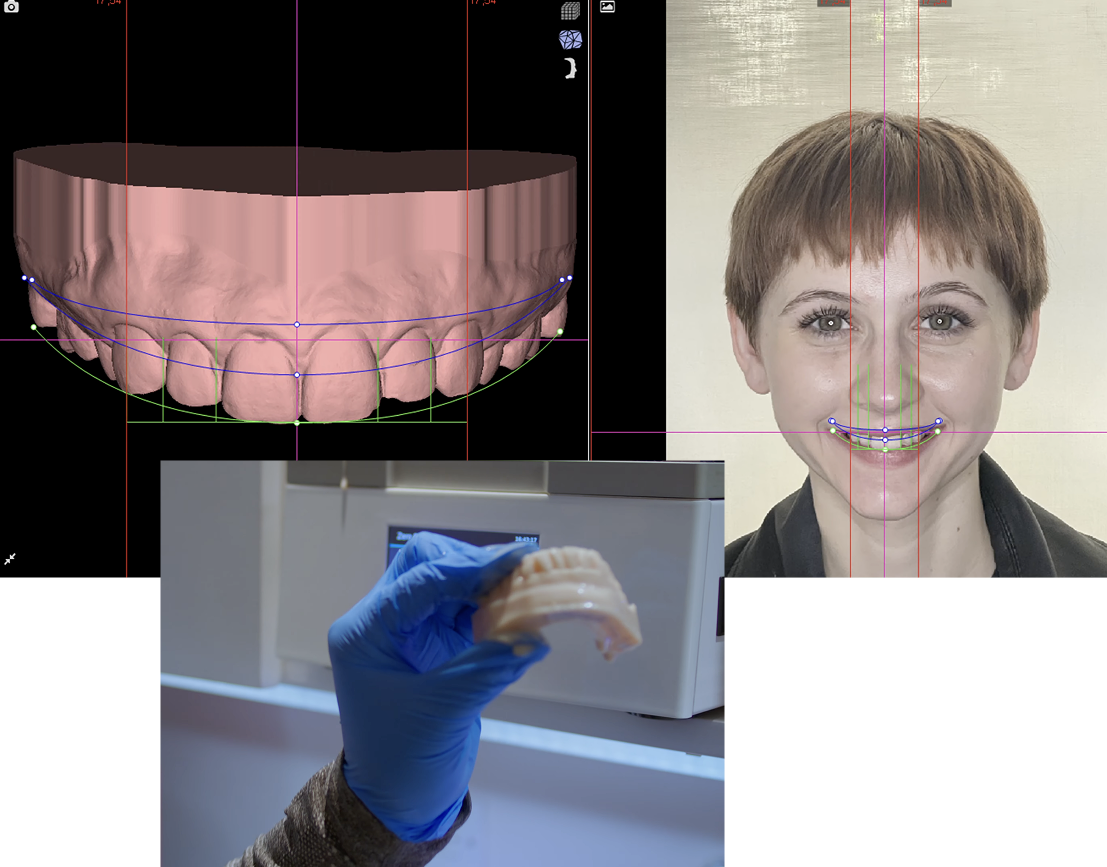Select green smile curve bottom center point on model
The height and width of the screenshot is (867, 1107).
coord(297,423)
